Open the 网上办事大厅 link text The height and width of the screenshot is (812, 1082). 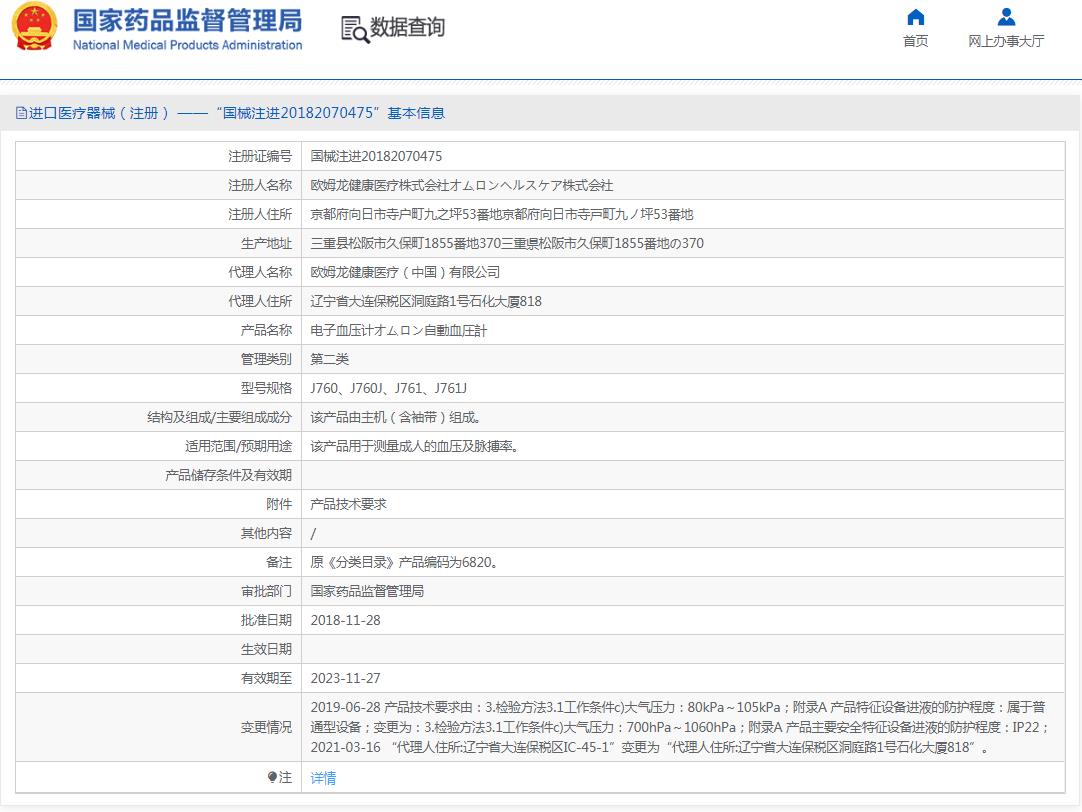(1006, 41)
